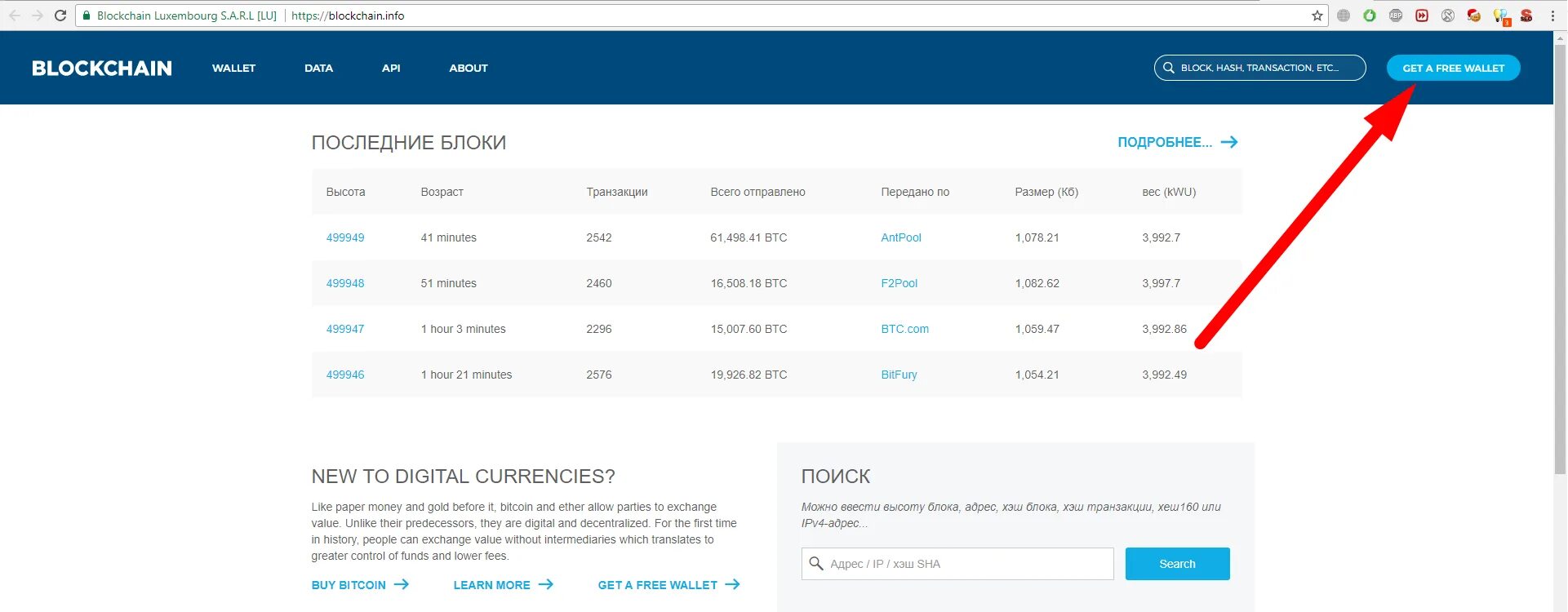Click the magnifier icon in header search
This screenshot has height=612, width=1568.
(x=1169, y=68)
